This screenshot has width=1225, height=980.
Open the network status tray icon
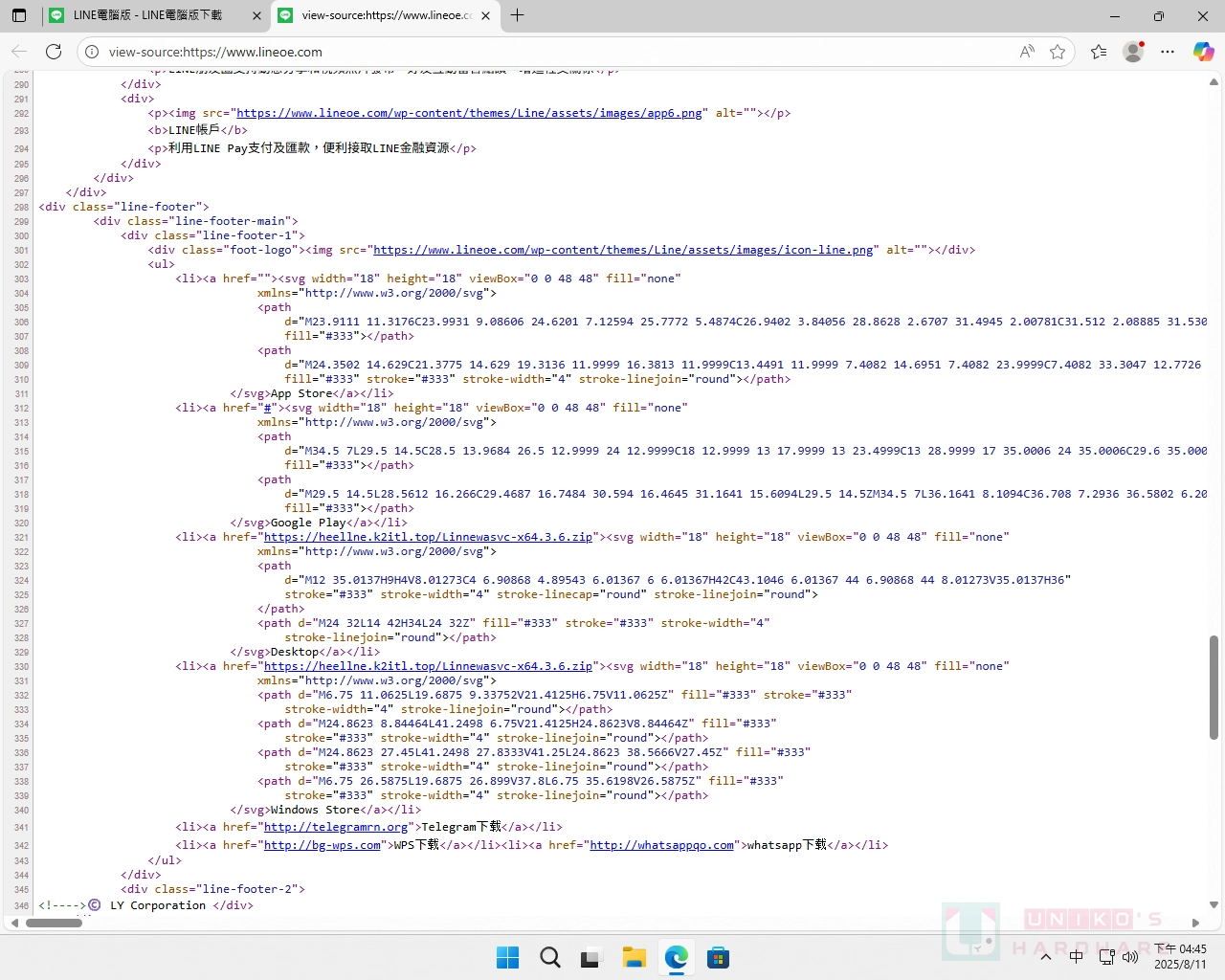[x=1106, y=957]
